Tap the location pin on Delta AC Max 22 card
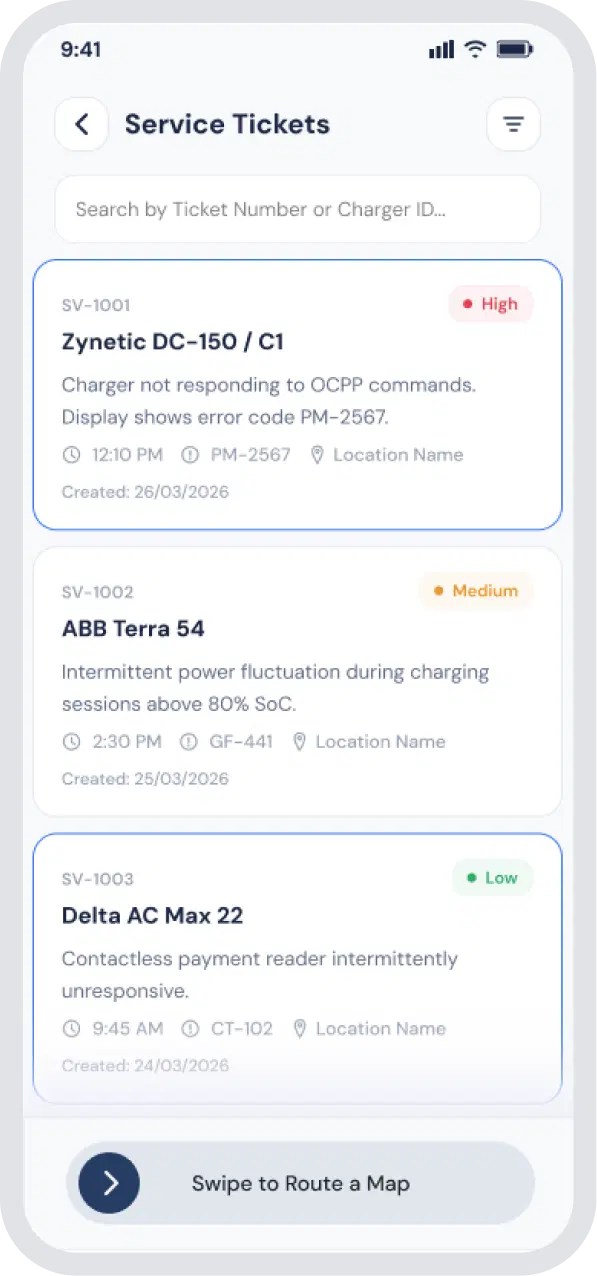 click(299, 1029)
